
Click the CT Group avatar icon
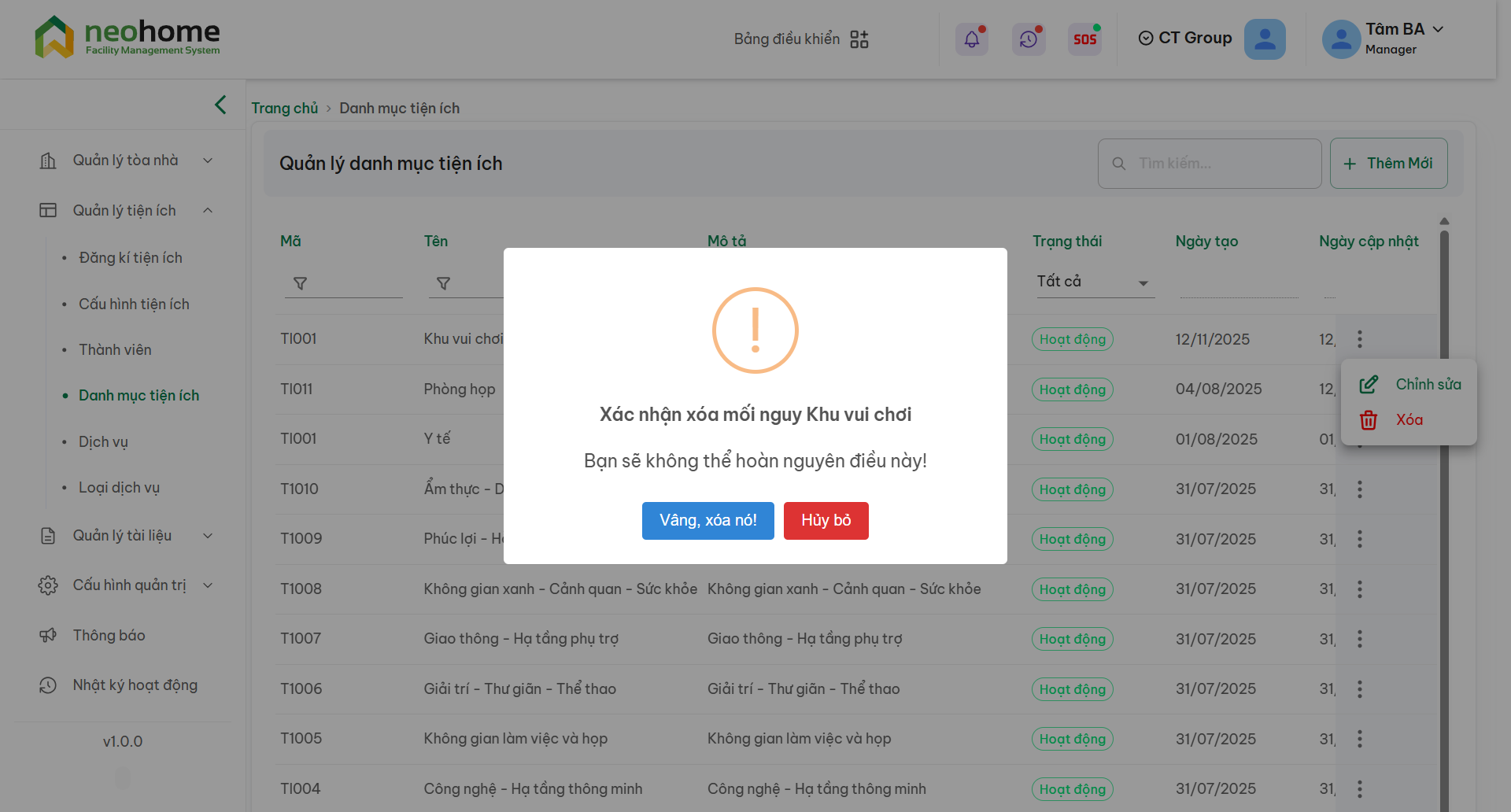point(1265,39)
